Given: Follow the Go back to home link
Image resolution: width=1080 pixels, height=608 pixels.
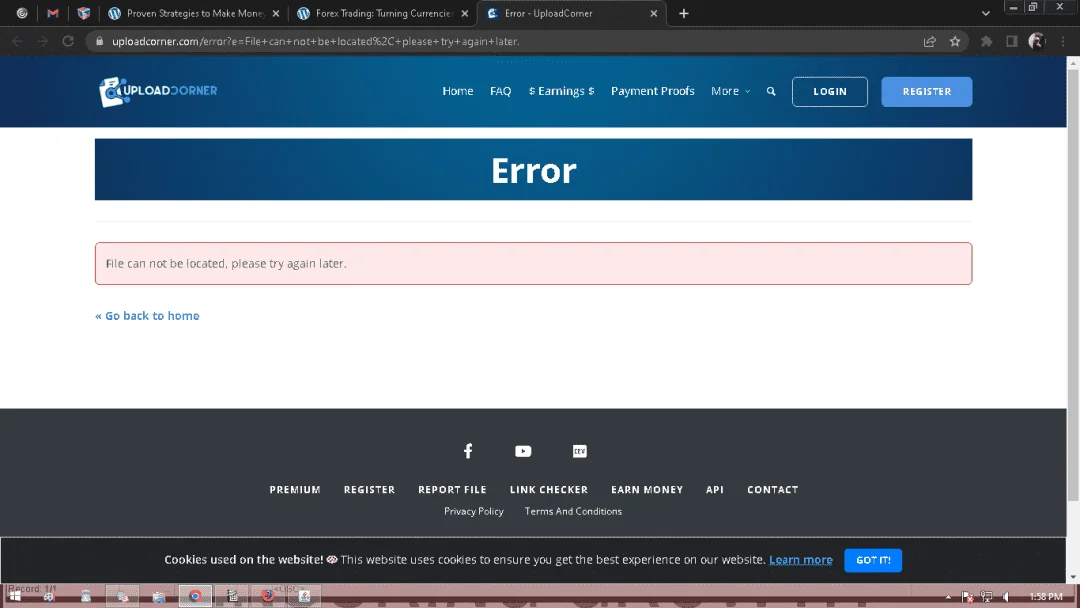Looking at the screenshot, I should click(x=147, y=315).
